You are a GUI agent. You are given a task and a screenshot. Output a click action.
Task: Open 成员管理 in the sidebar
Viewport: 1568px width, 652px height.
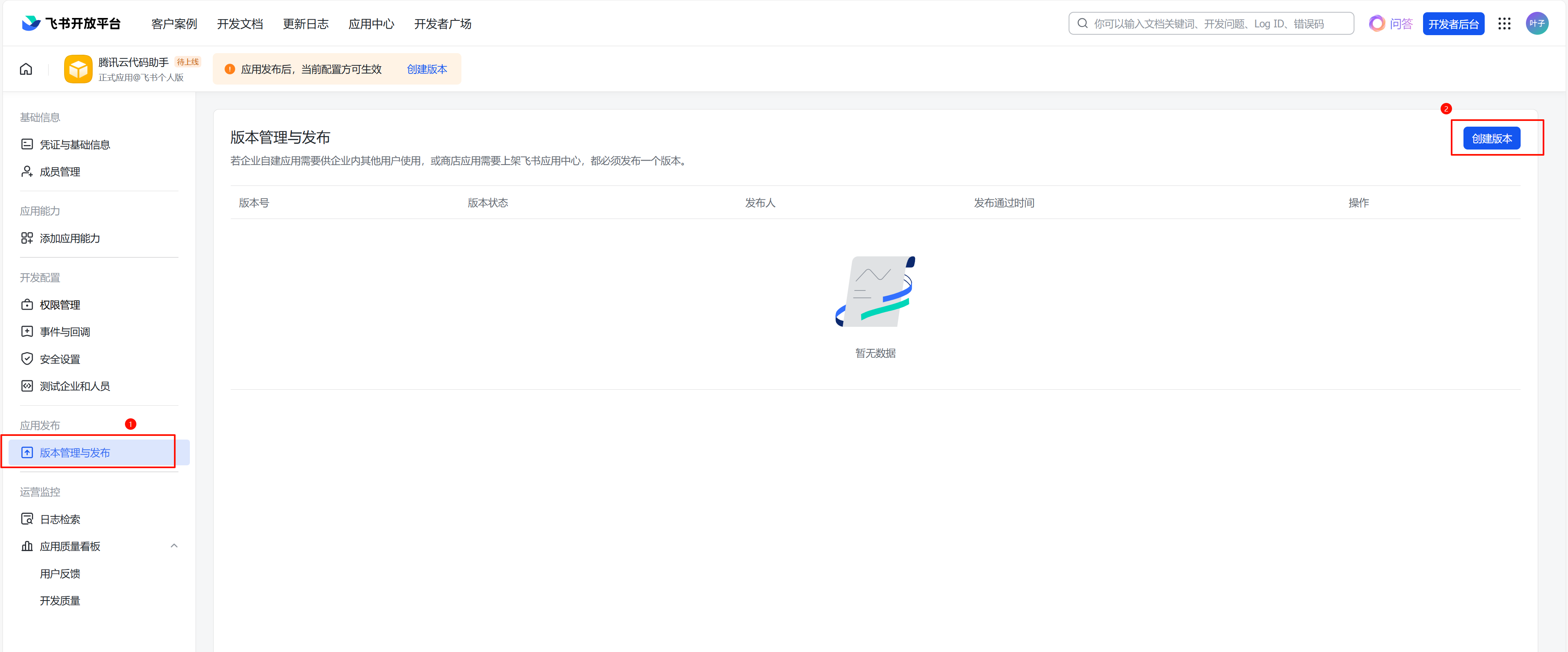coord(60,172)
